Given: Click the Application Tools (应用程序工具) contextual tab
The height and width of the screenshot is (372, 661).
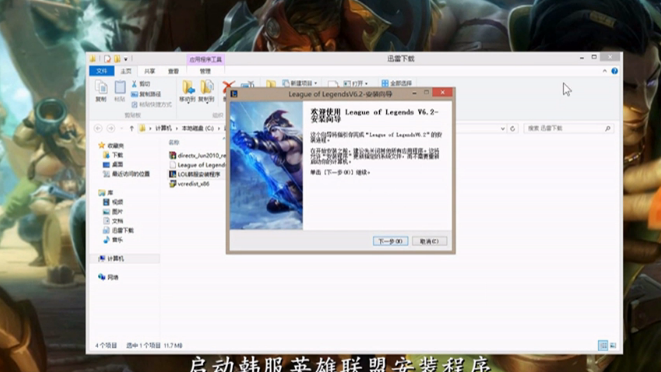Looking at the screenshot, I should (205, 59).
